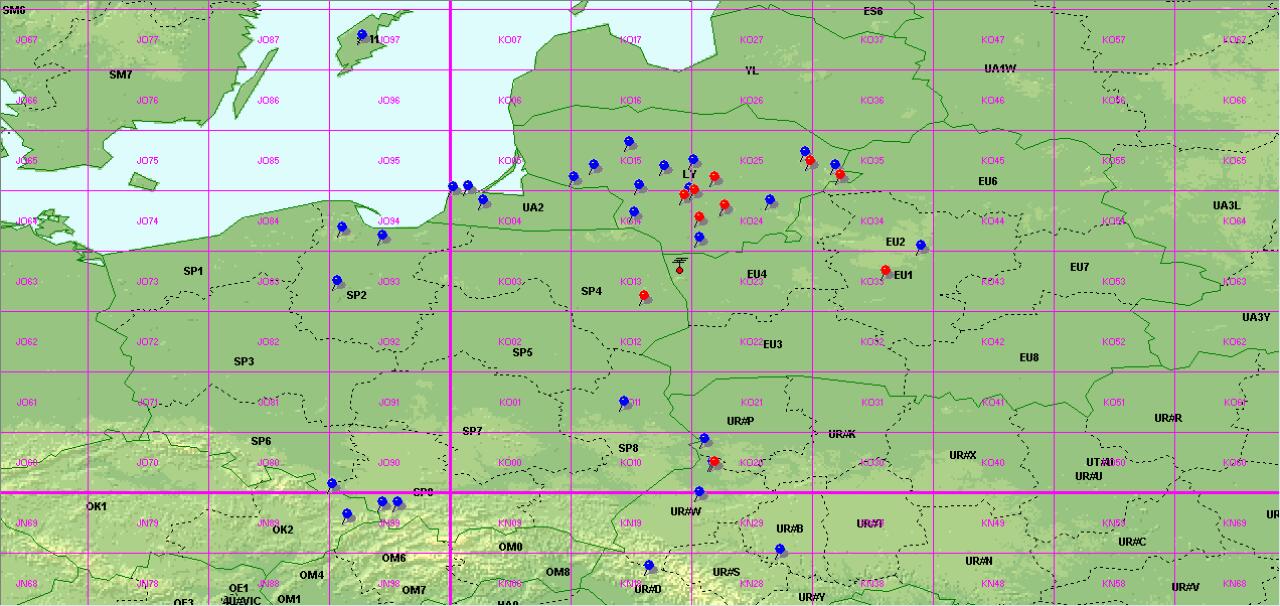
Task: Click the blue pin above the KO15 label
Action: pos(629,142)
